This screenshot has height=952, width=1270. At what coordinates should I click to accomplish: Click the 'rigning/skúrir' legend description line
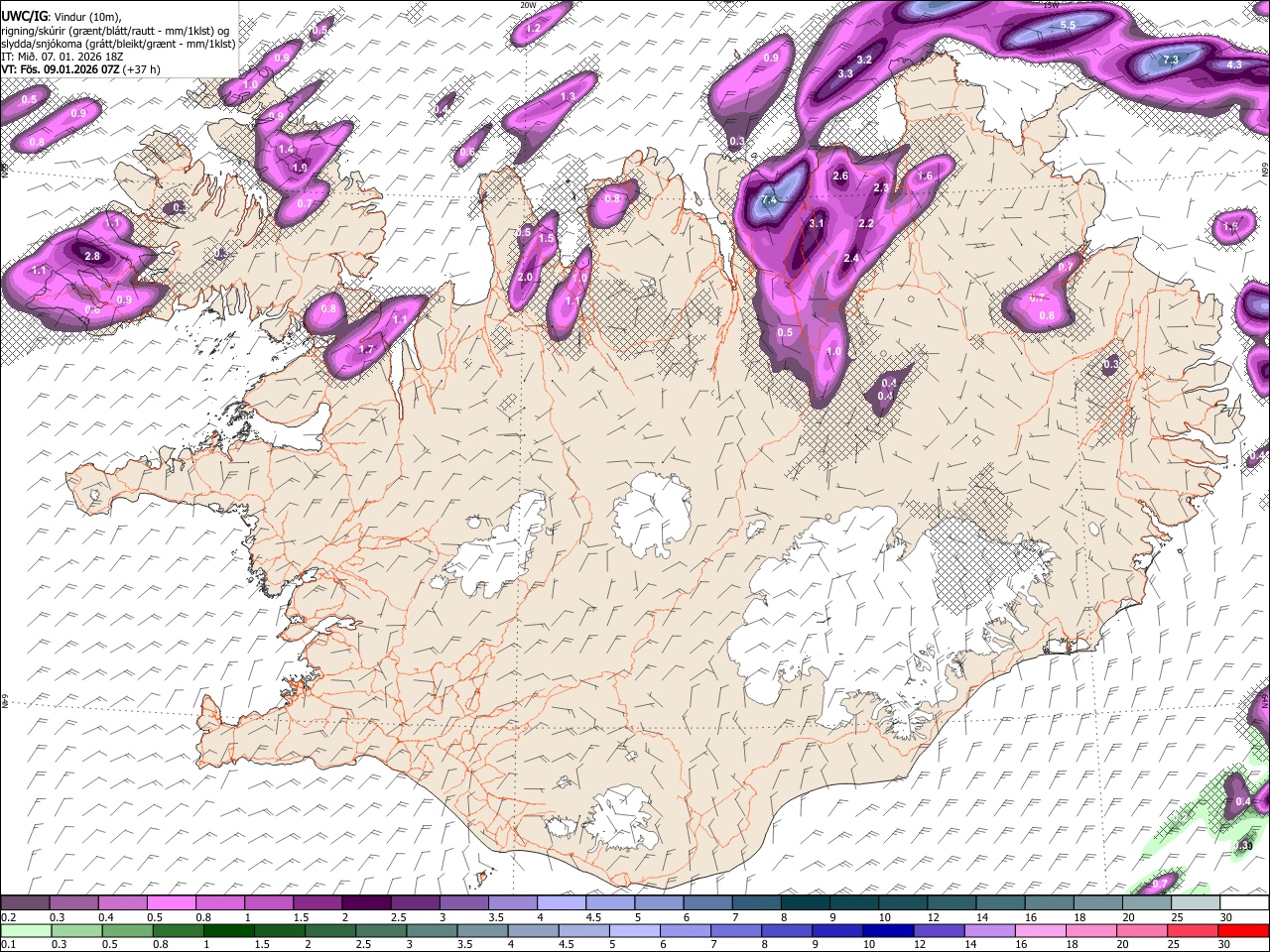[x=115, y=30]
